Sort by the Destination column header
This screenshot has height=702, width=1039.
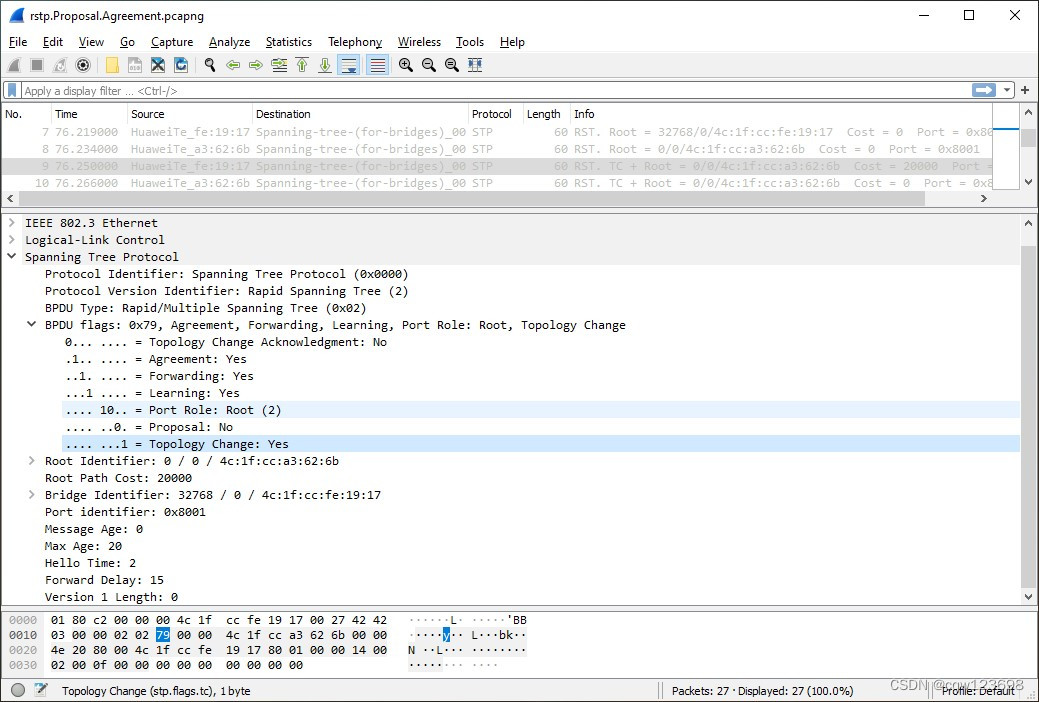[360, 114]
